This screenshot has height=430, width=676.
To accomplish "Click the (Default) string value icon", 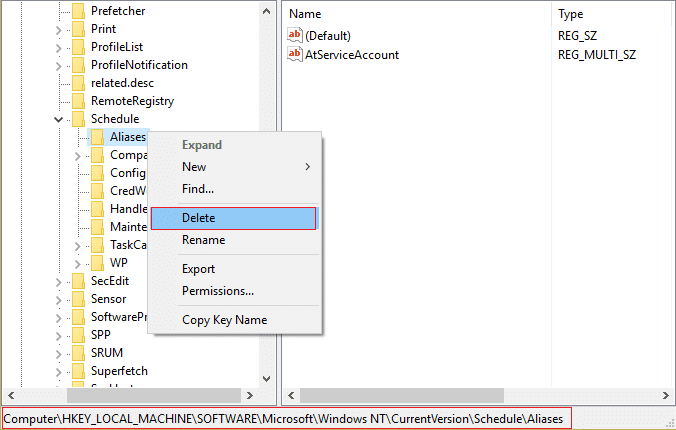I will (x=295, y=35).
